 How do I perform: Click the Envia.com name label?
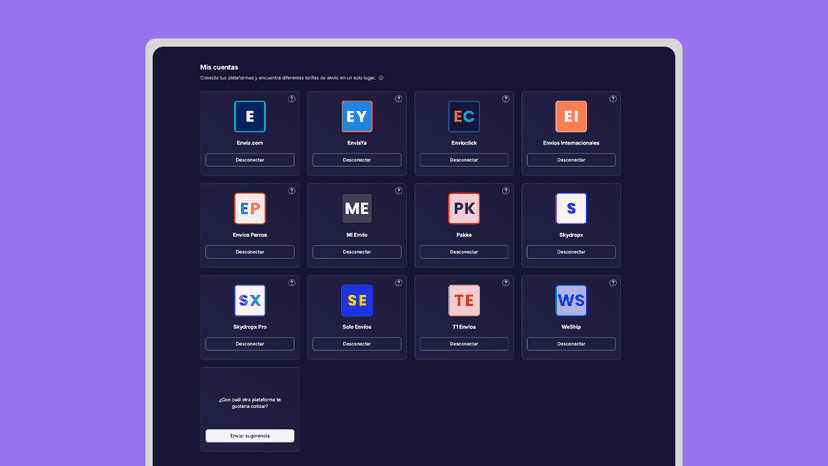tap(250, 143)
